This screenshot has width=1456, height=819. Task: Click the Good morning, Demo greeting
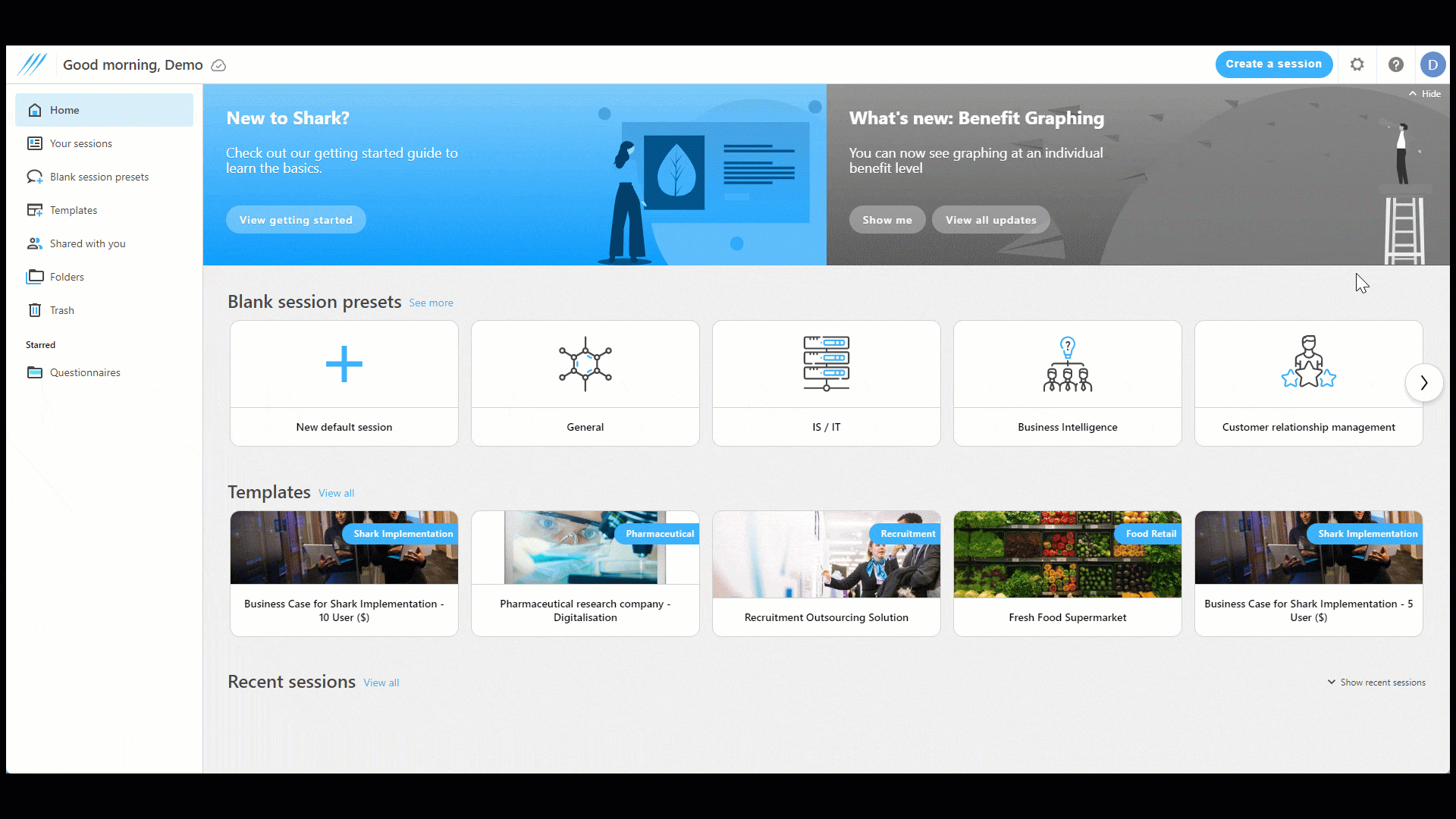coord(133,65)
